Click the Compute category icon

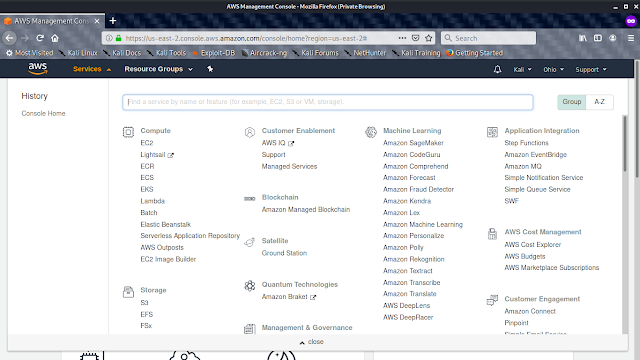point(128,132)
